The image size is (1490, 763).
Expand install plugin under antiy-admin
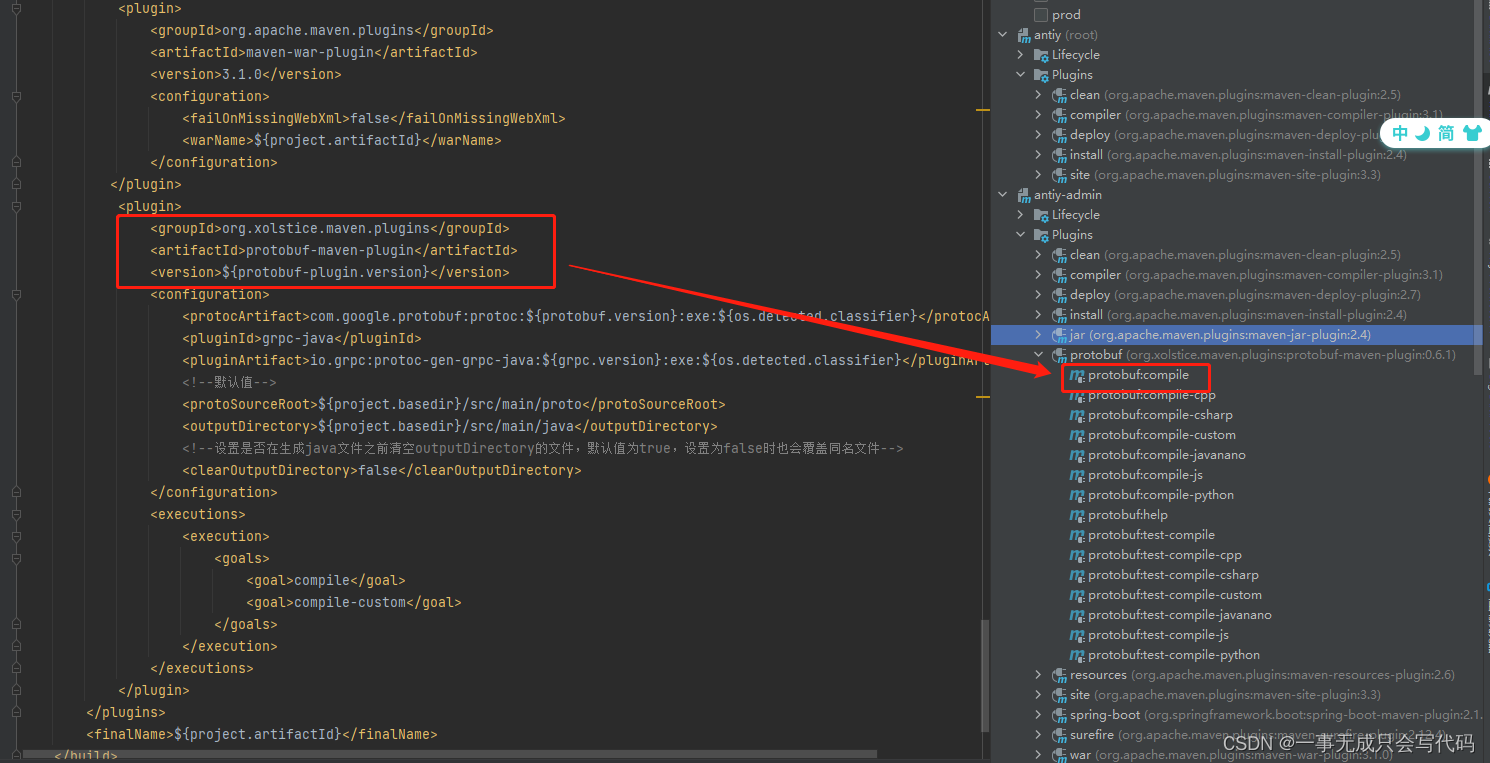(1039, 315)
